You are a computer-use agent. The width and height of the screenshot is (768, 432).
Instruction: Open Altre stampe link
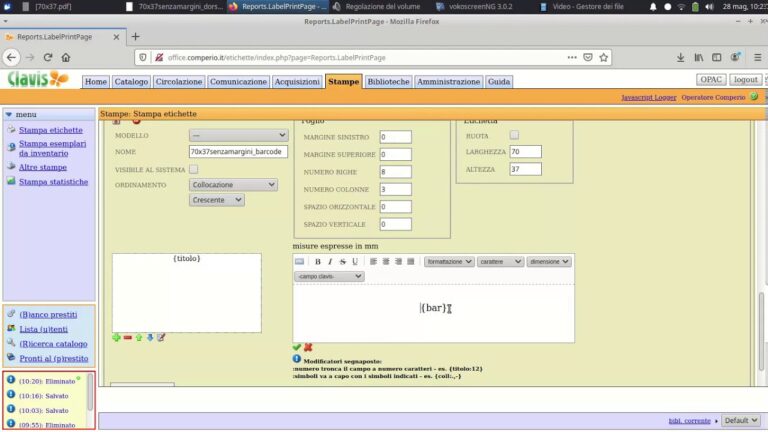point(43,167)
